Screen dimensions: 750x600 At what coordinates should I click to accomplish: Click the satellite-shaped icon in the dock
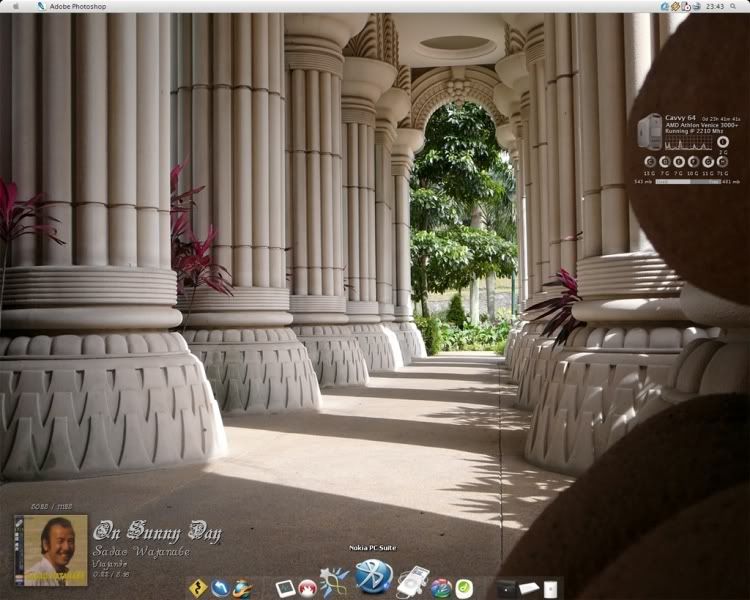(x=335, y=582)
